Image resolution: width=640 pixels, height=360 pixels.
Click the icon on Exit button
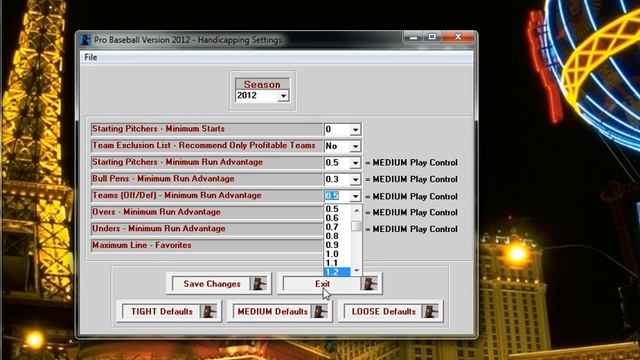pyautogui.click(x=369, y=284)
